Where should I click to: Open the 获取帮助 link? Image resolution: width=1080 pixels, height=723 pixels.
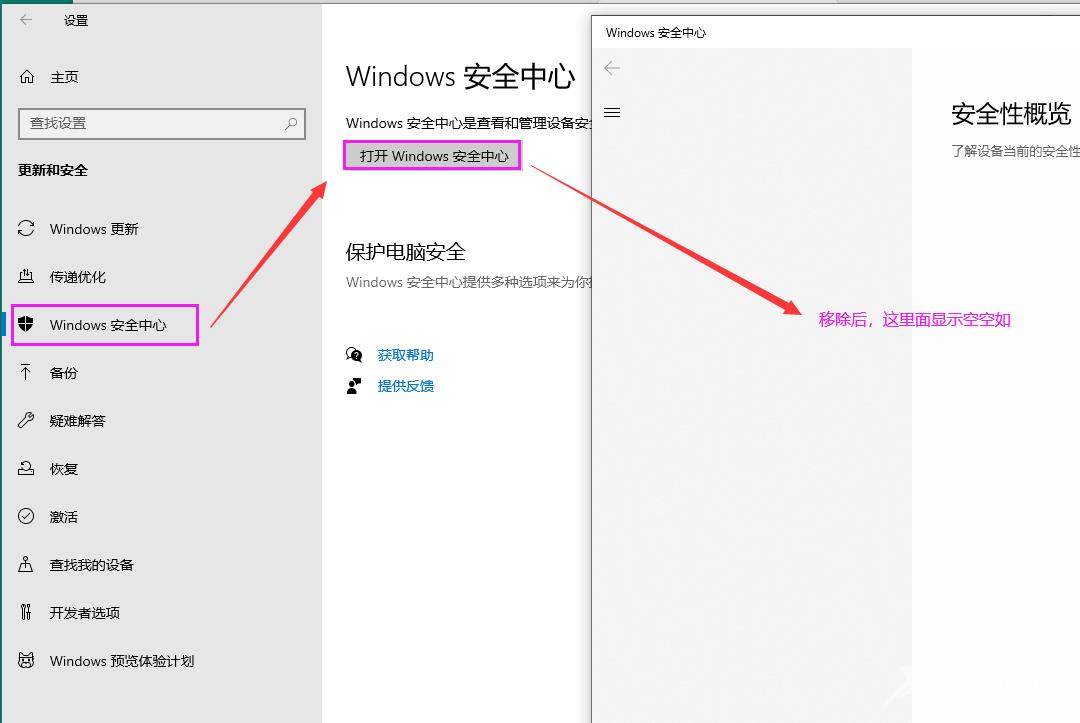pos(406,355)
